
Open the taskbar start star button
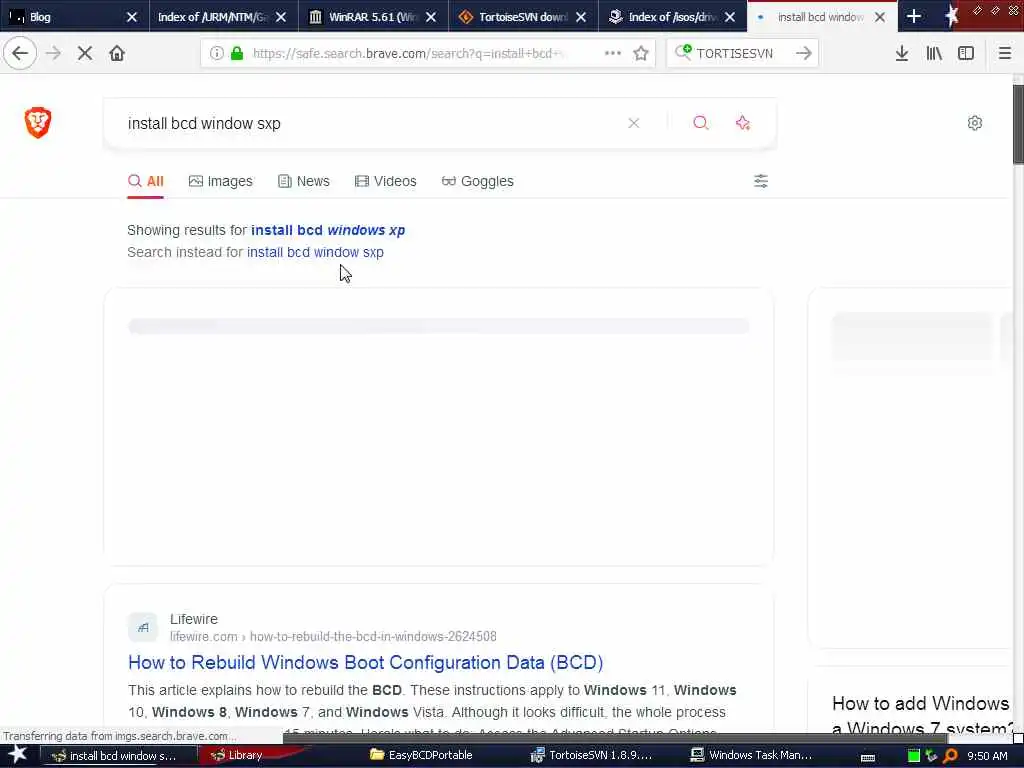(18, 755)
